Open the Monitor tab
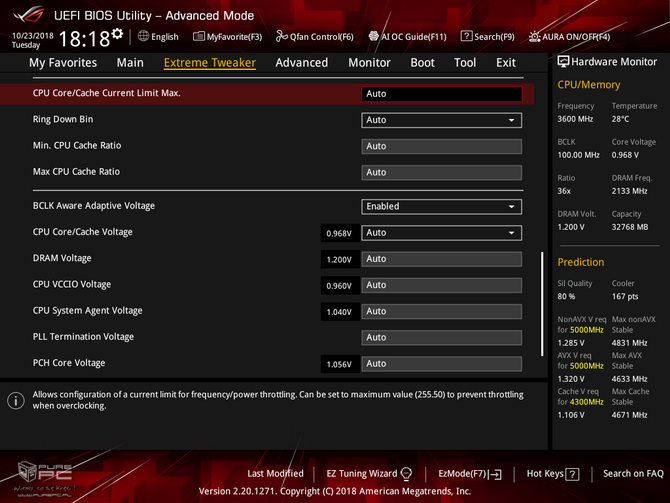 tap(369, 63)
